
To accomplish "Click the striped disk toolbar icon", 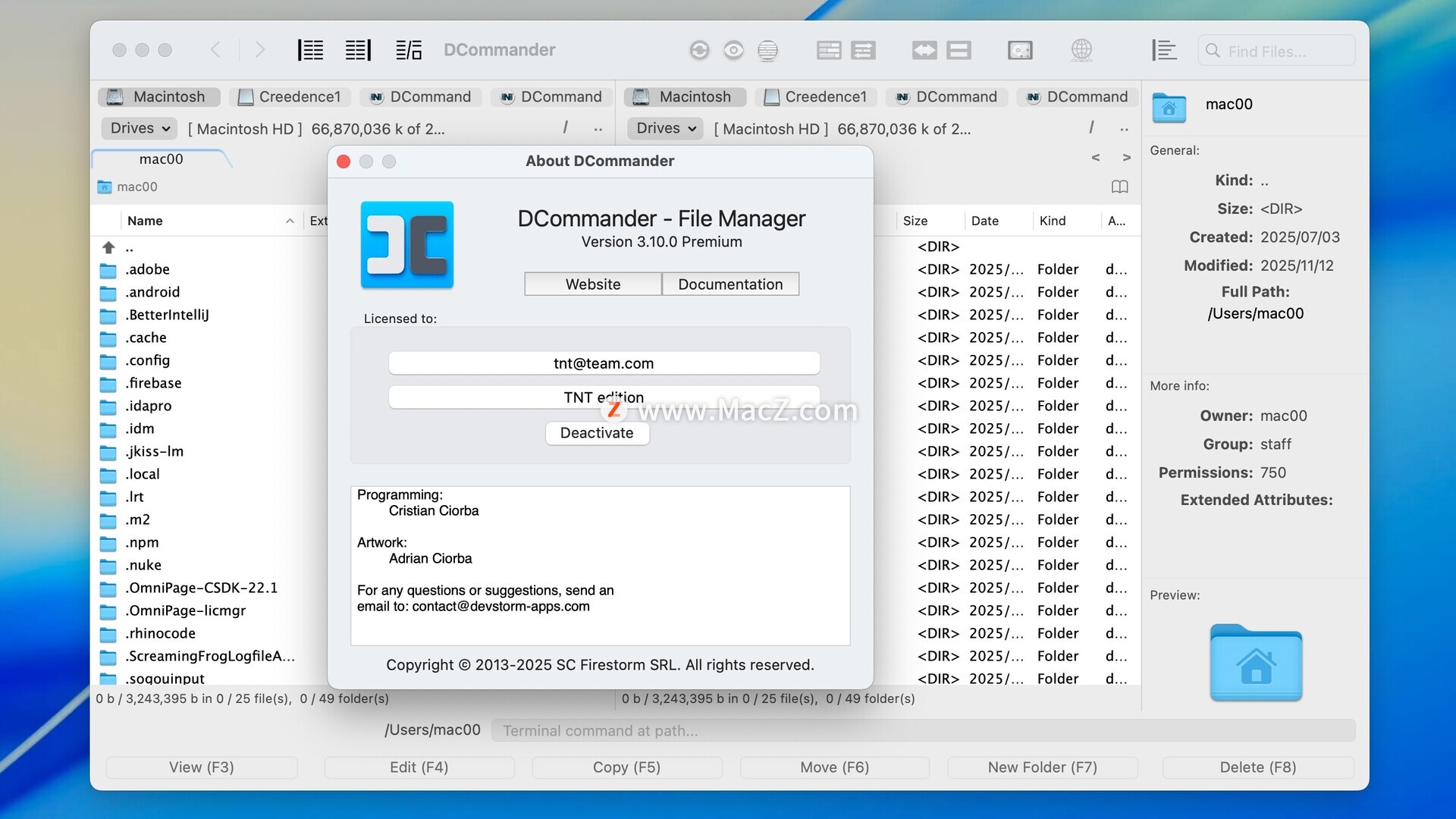I will tap(767, 50).
